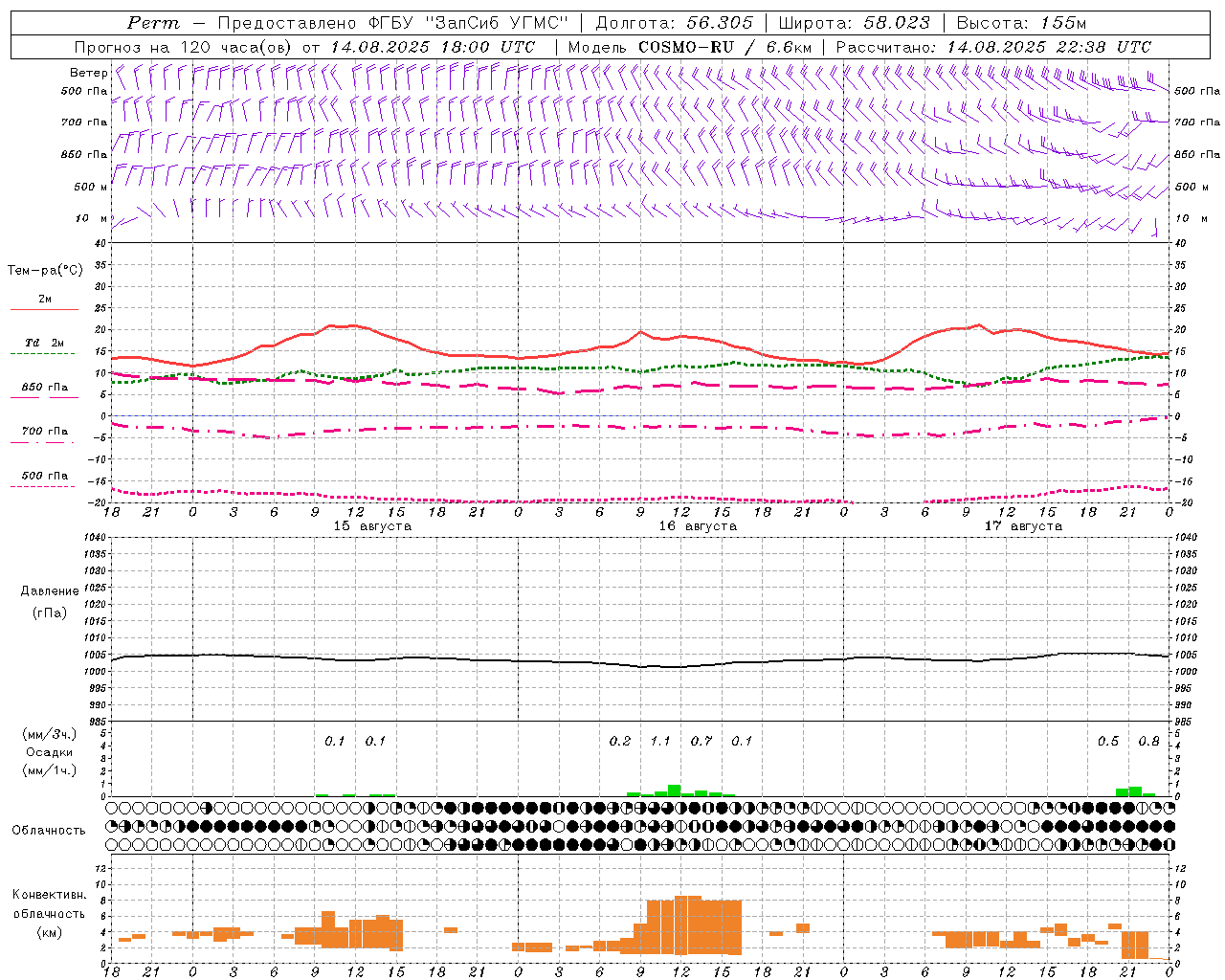The height and width of the screenshot is (980, 1225).
Task: Click the '(гПа)' unit under Давление
Action: [50, 612]
